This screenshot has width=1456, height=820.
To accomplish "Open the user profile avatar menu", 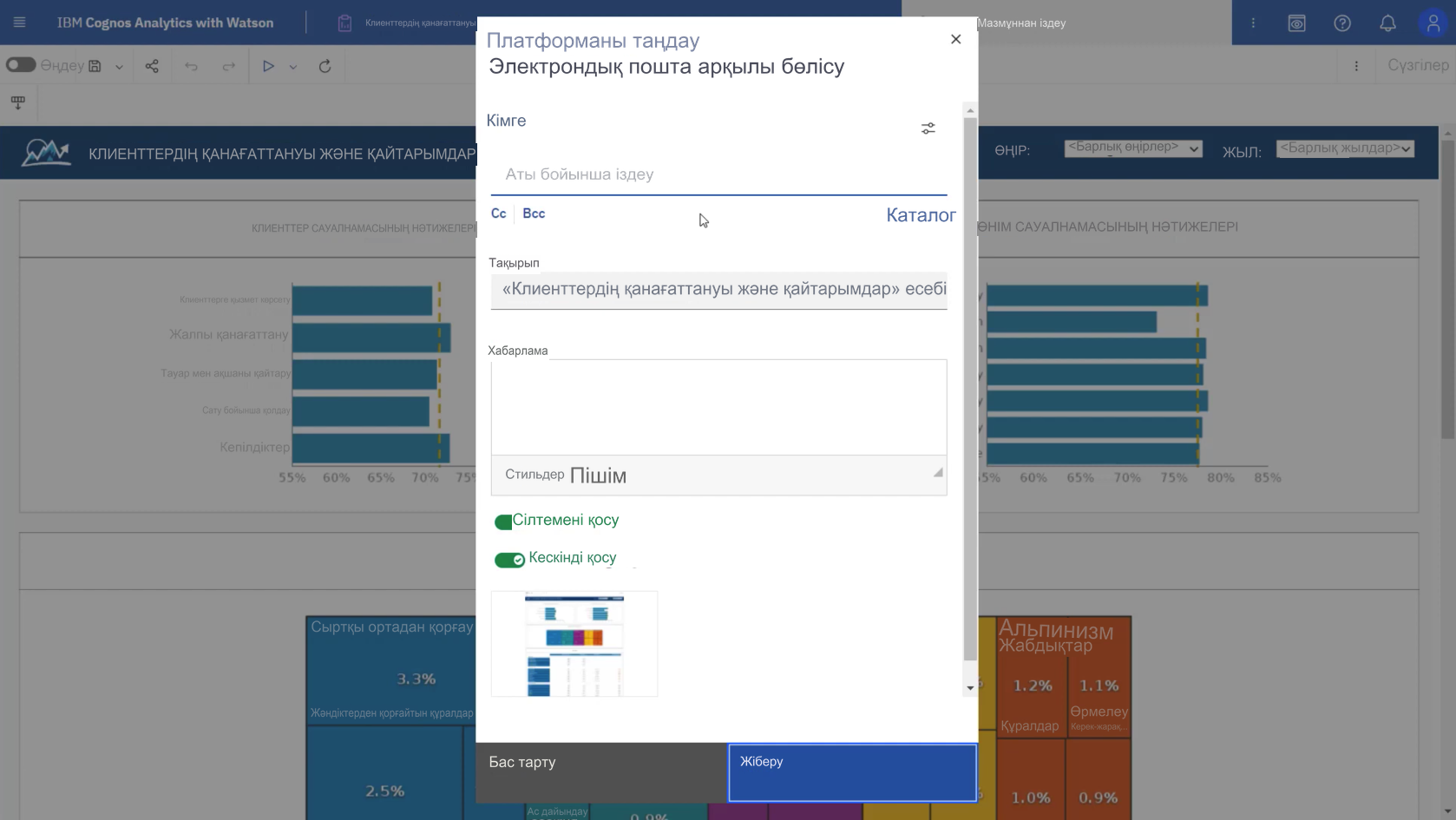I will [1433, 23].
